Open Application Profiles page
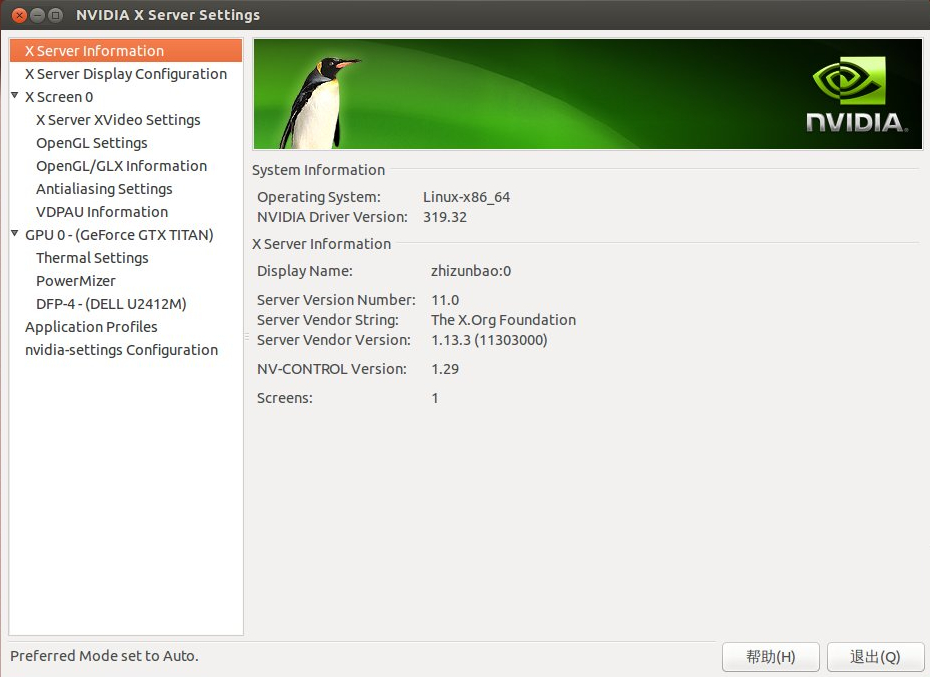930x677 pixels. click(91, 327)
